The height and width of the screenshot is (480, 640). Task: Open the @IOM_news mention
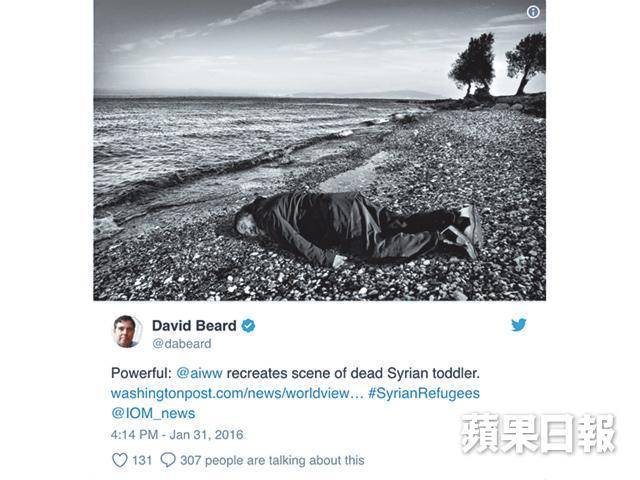pyautogui.click(x=153, y=413)
